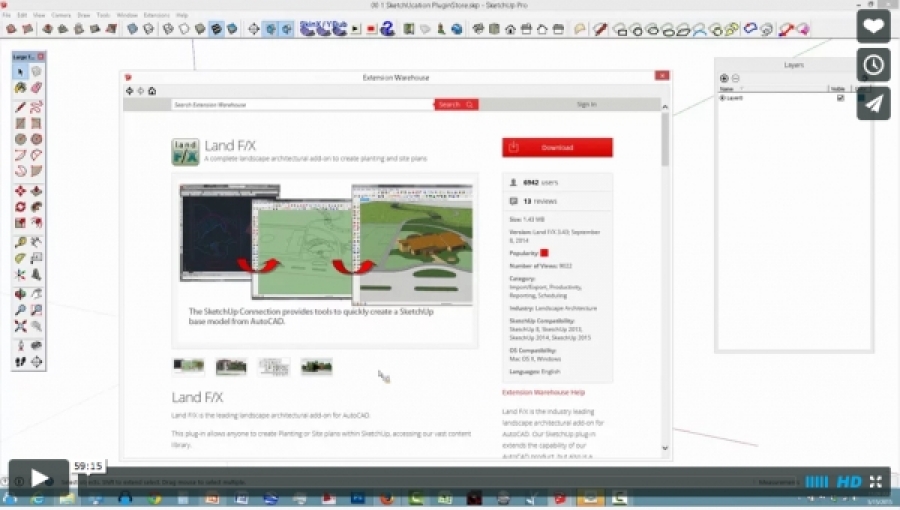The height and width of the screenshot is (510, 900).
Task: Choose the Scale tool
Action: pyautogui.click(x=21, y=223)
